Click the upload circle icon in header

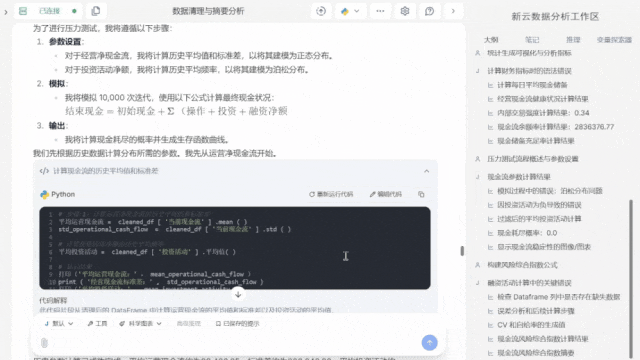321,11
